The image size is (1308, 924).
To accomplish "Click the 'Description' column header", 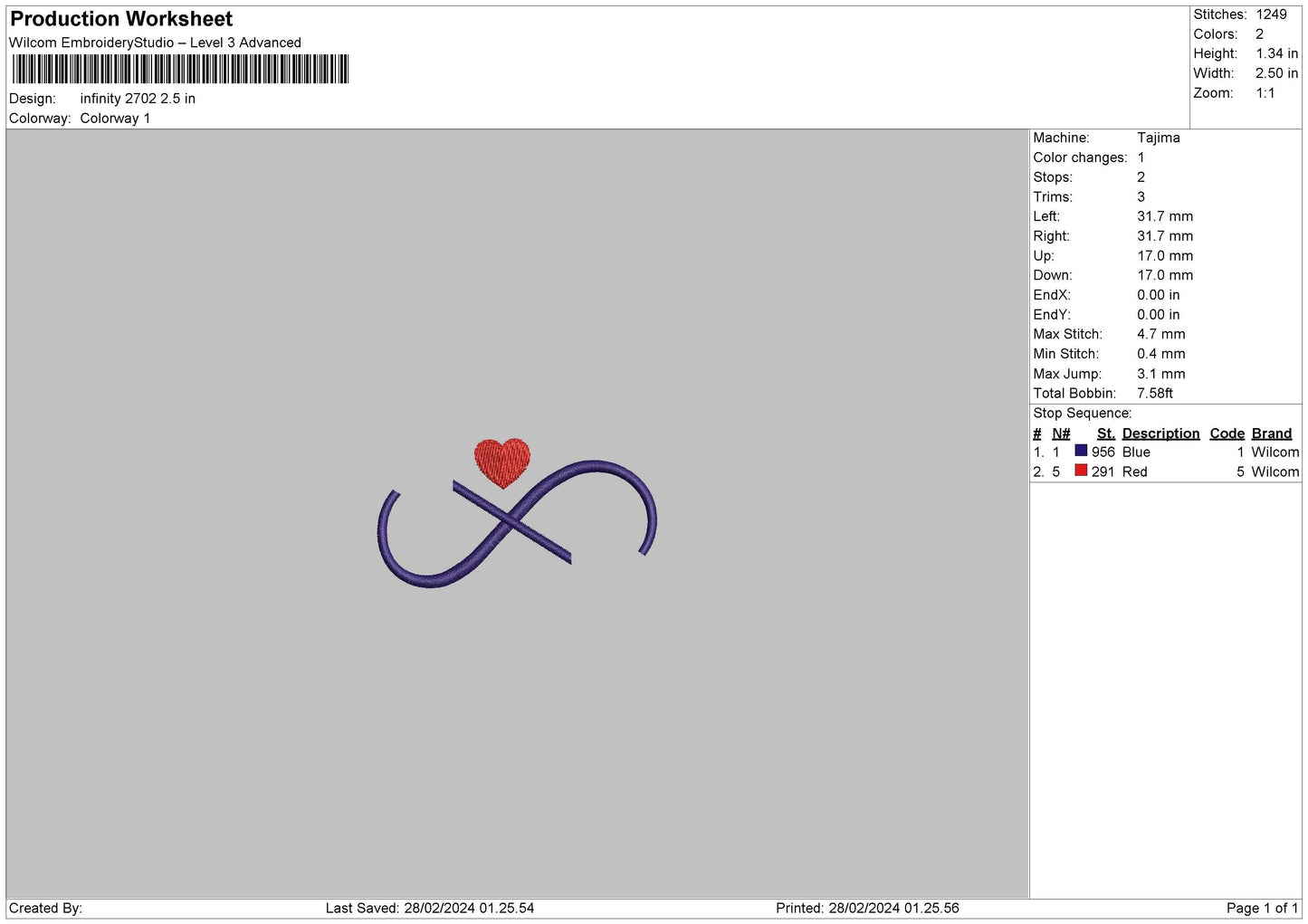I will pyautogui.click(x=1160, y=433).
